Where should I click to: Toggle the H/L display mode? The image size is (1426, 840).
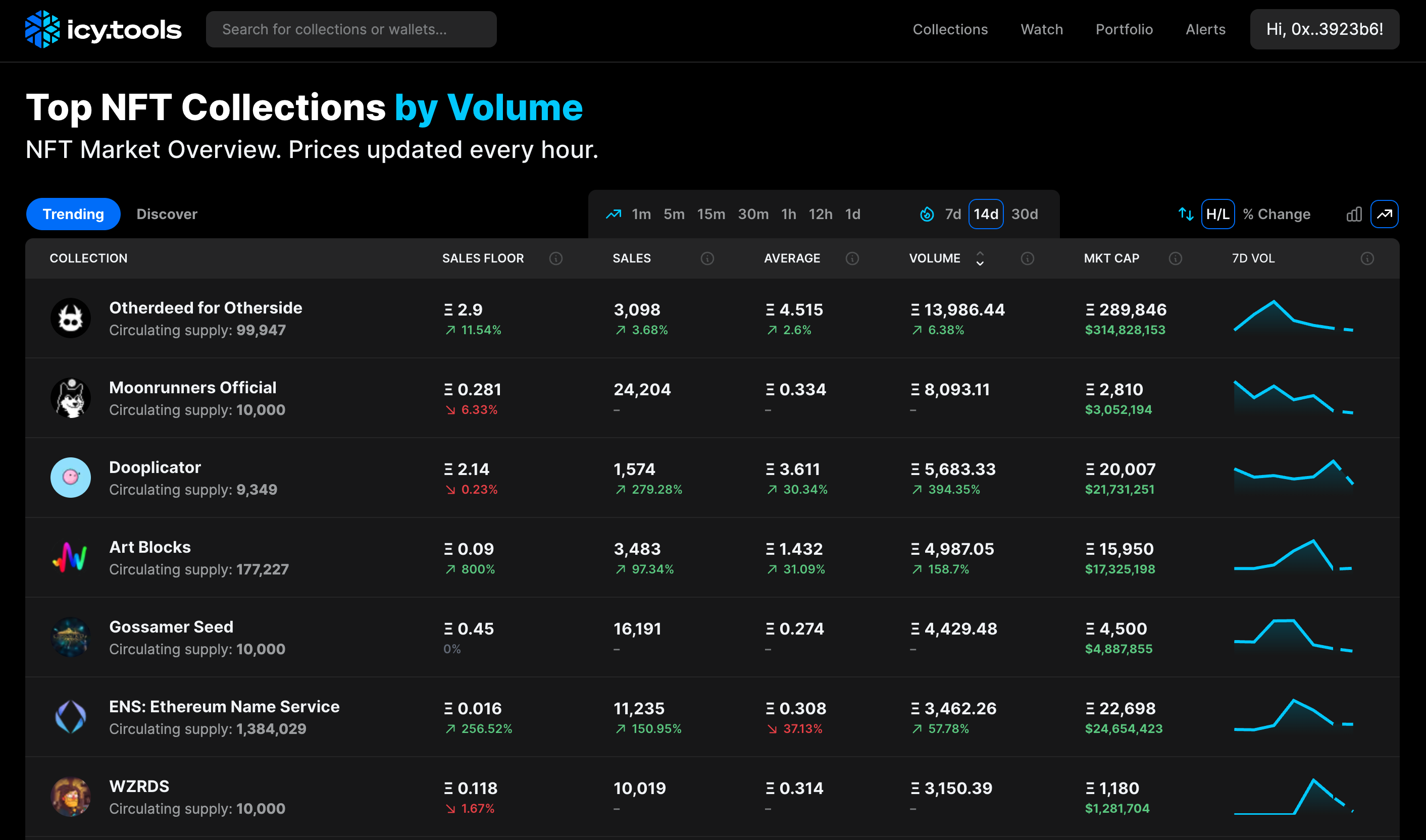coord(1217,214)
